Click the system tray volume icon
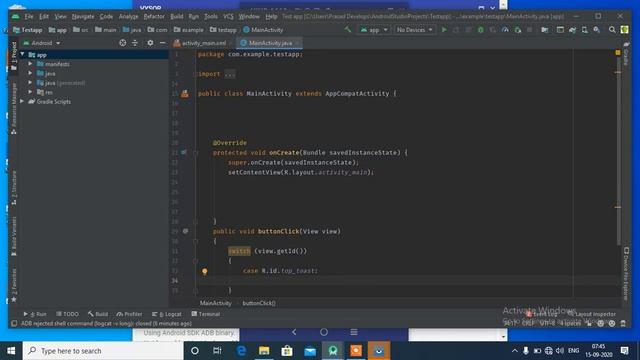640x360 pixels. [x=560, y=351]
